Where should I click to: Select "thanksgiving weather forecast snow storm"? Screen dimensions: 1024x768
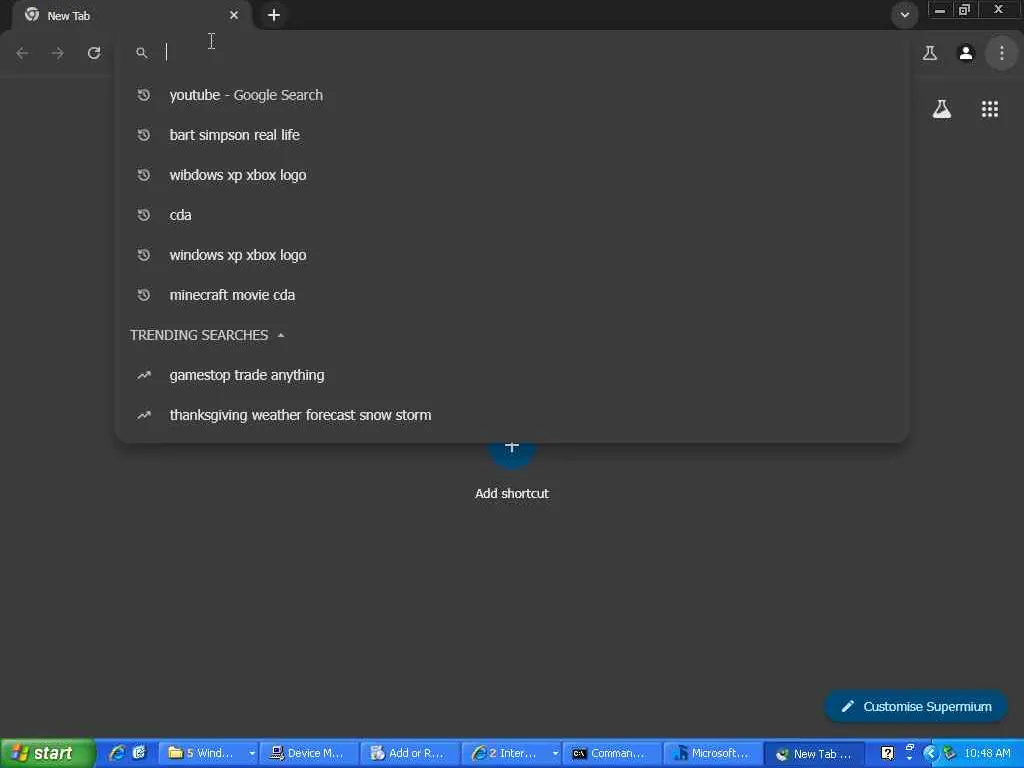coord(511,415)
